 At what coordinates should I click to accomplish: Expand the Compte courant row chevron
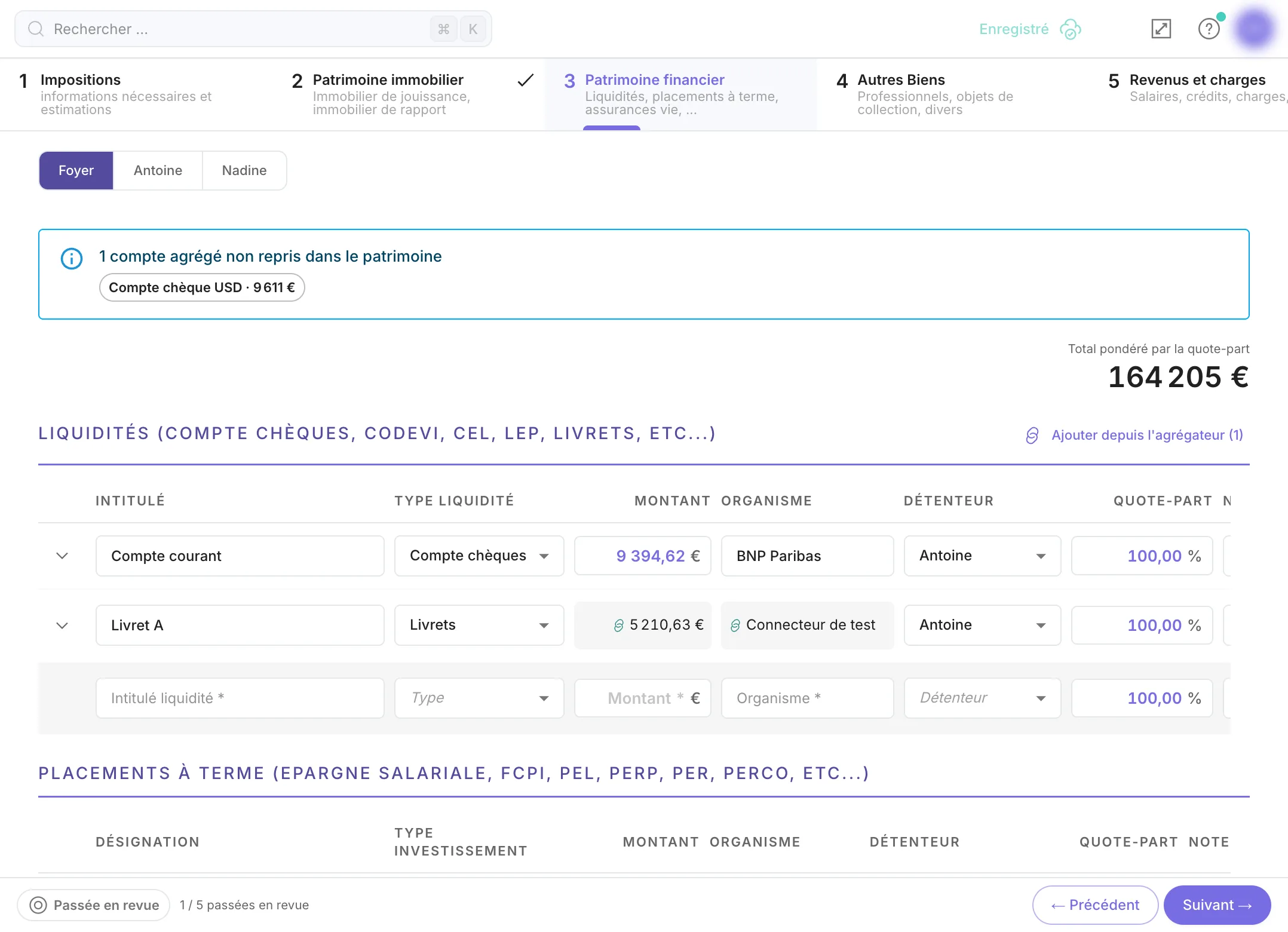click(x=62, y=556)
